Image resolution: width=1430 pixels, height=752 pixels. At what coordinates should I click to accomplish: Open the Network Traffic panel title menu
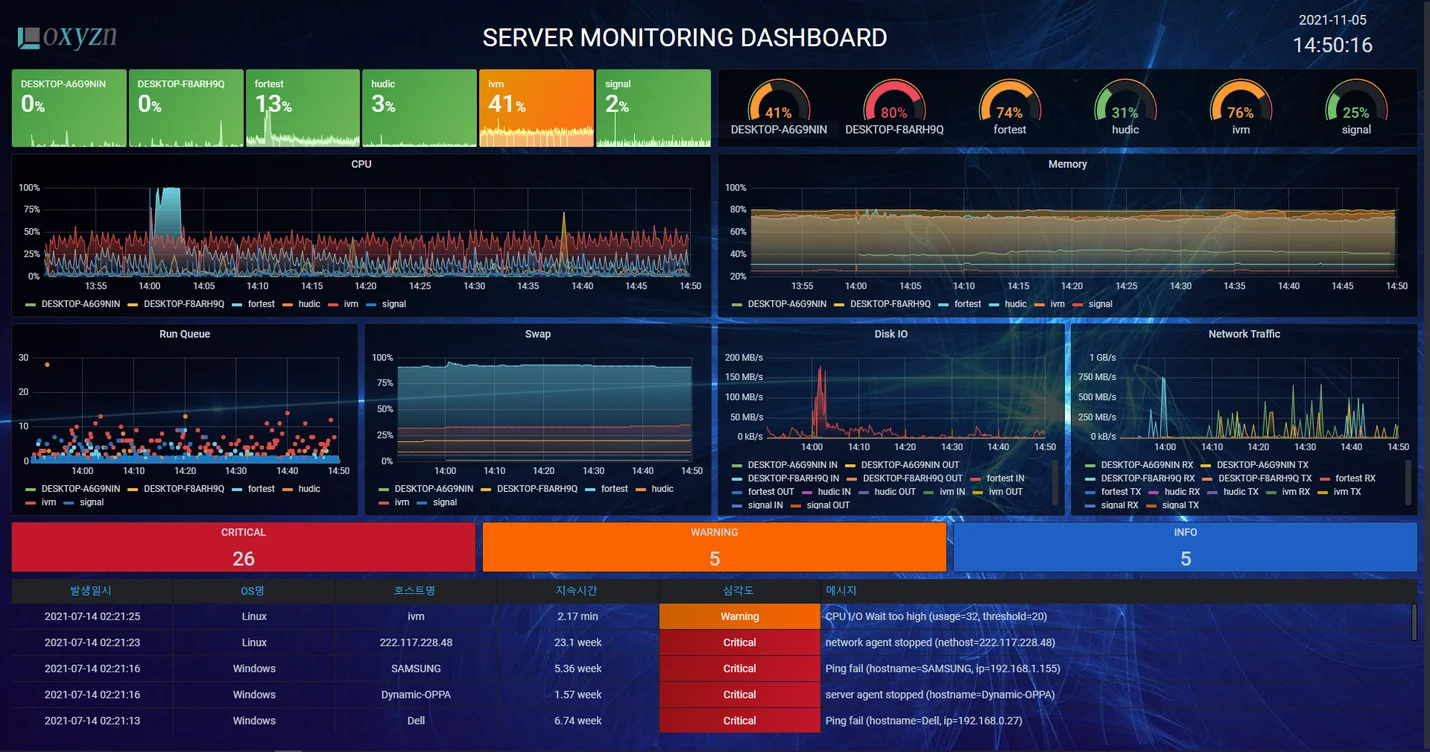1244,334
